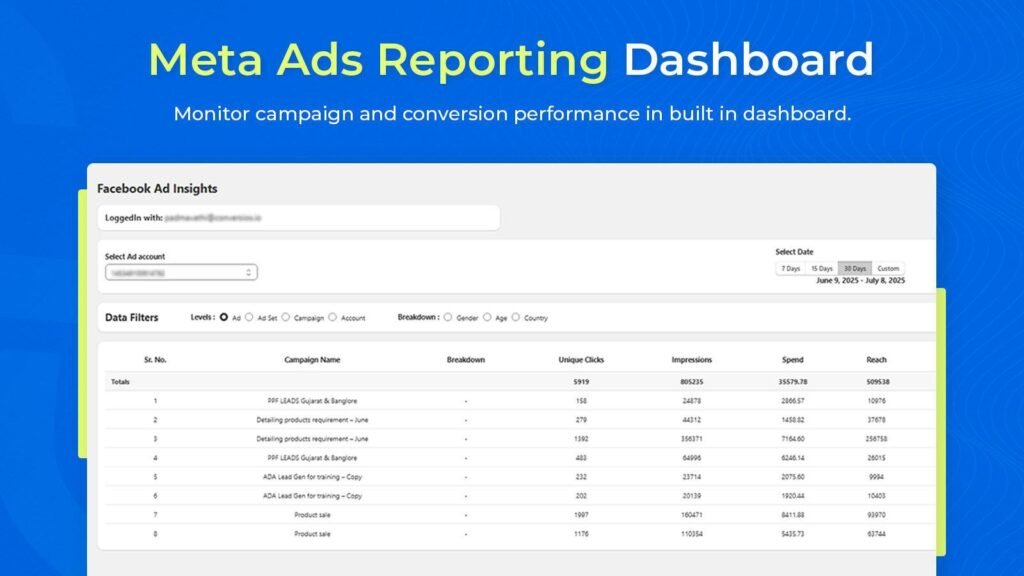Click the Totals row label
Screen dimensions: 1024x576
120,382
